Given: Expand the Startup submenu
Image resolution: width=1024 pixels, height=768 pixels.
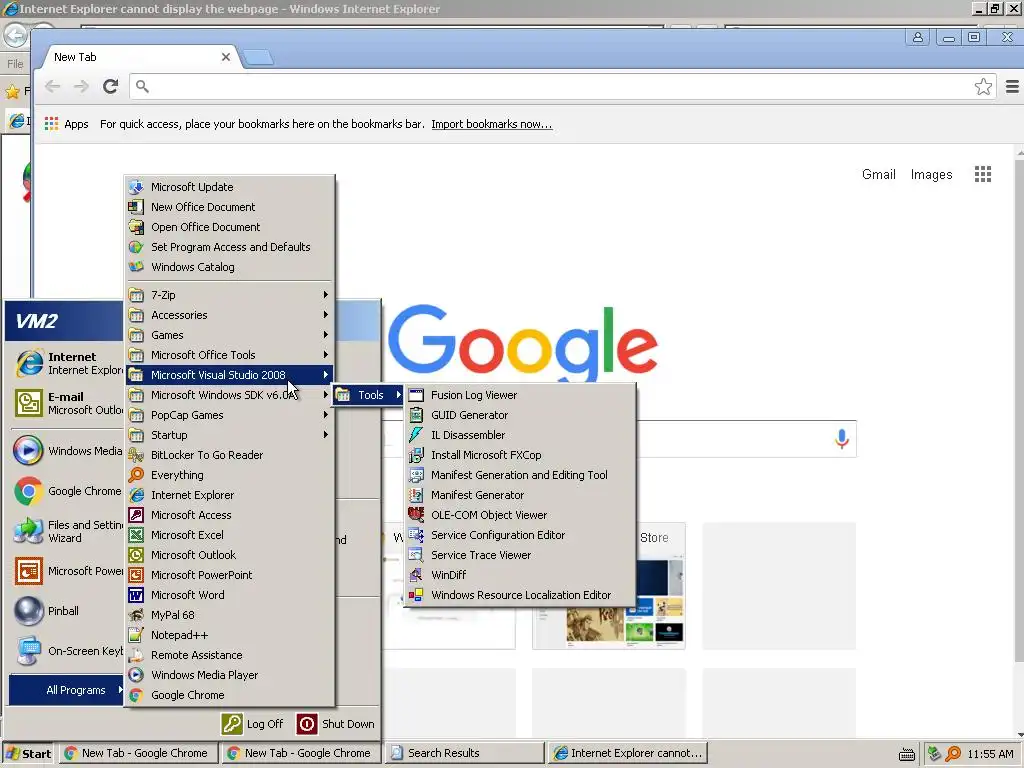Looking at the screenshot, I should coord(230,435).
